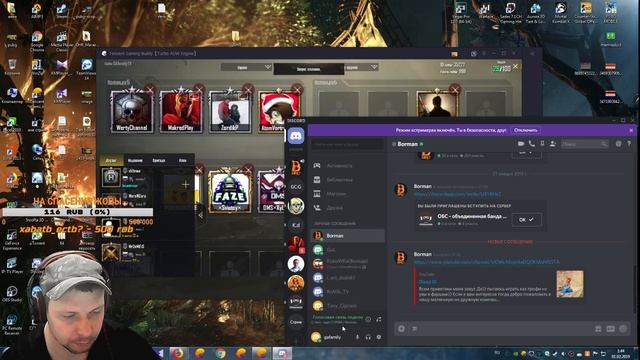Open Discord user settings gear
640x360 pixels.
pyautogui.click(x=379, y=337)
